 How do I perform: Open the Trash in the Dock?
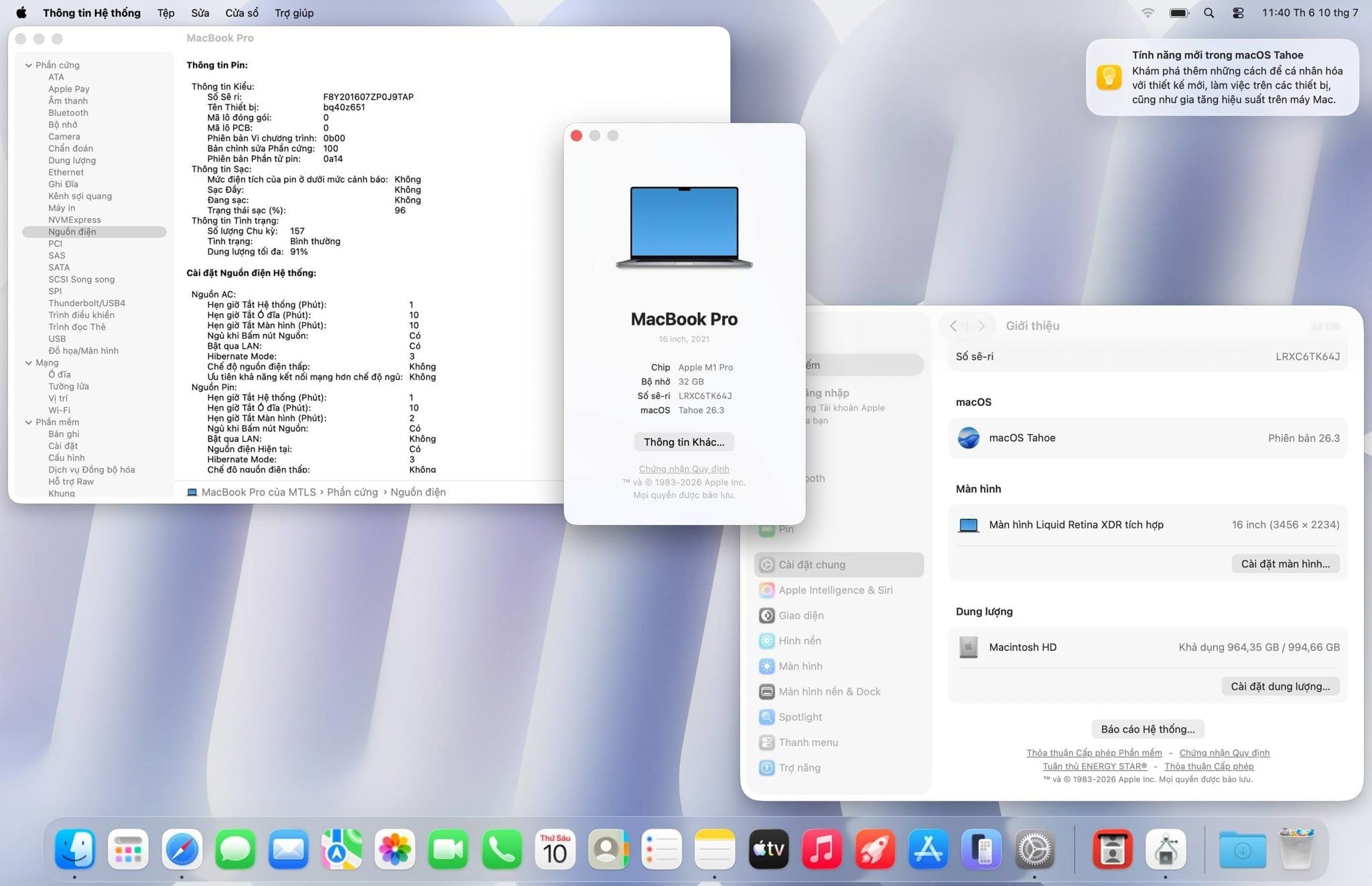[x=1297, y=848]
